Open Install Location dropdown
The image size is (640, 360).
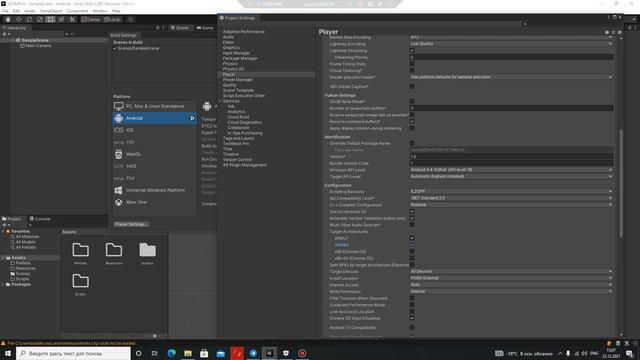[511, 278]
